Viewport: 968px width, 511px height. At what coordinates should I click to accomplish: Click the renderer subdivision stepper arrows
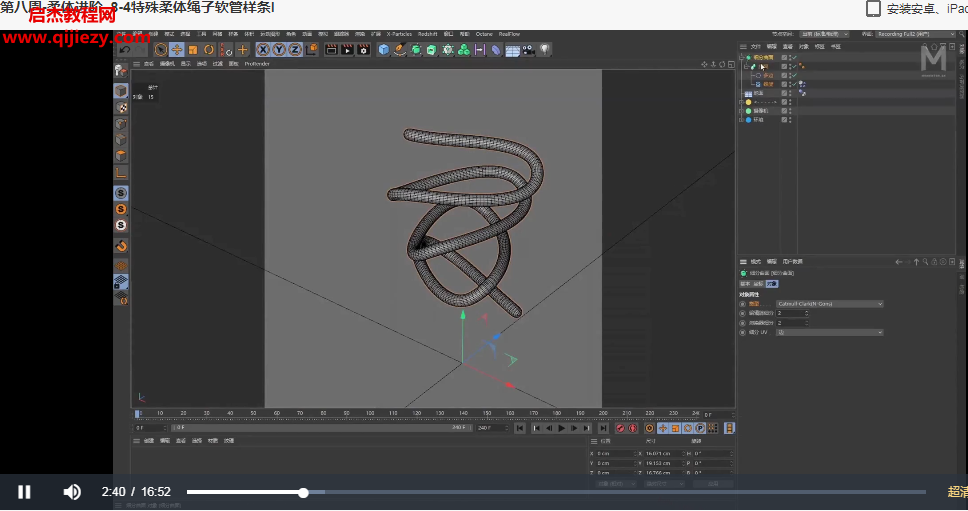click(x=807, y=323)
